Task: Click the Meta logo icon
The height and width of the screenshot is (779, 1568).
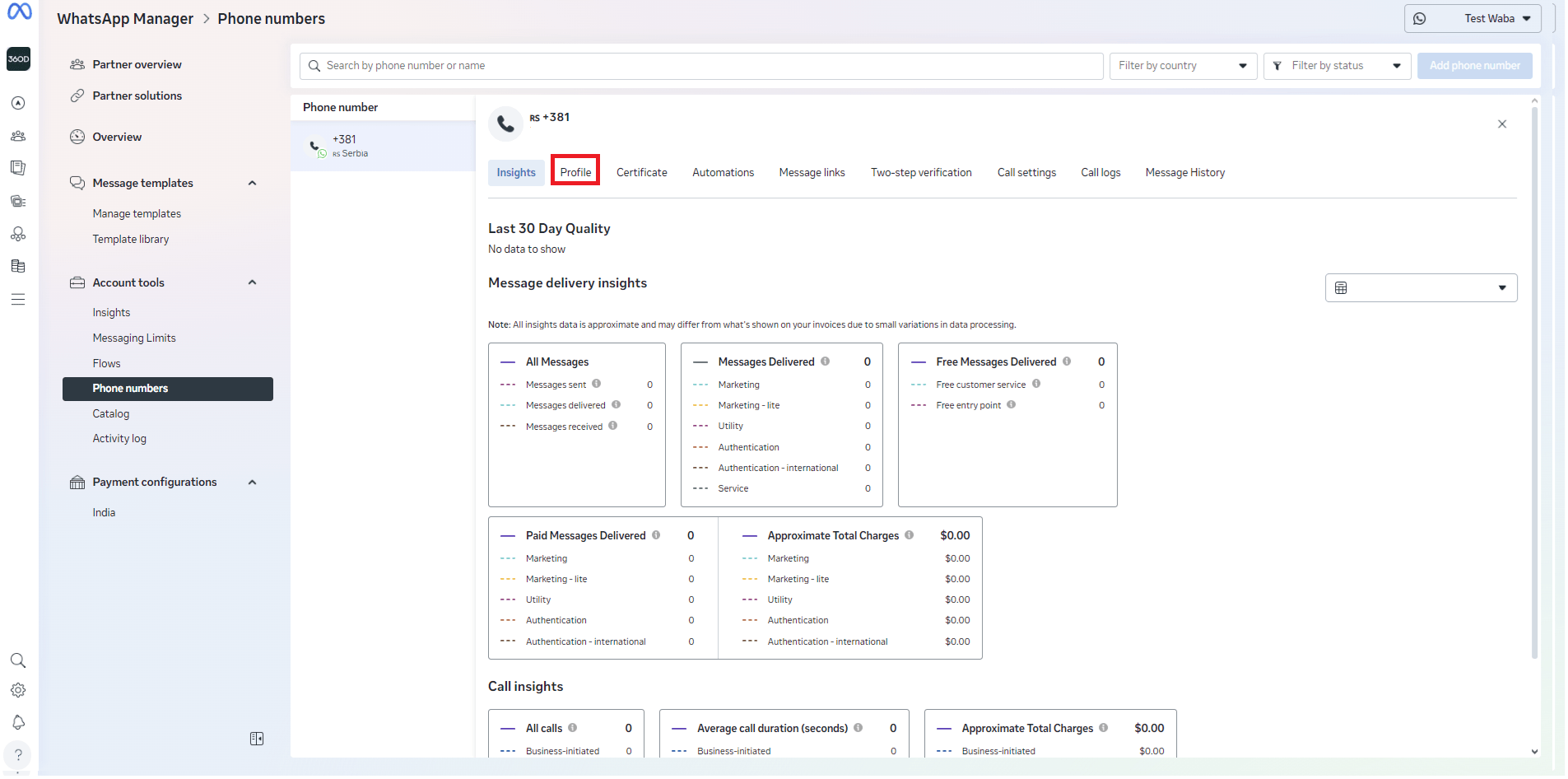Action: (19, 12)
